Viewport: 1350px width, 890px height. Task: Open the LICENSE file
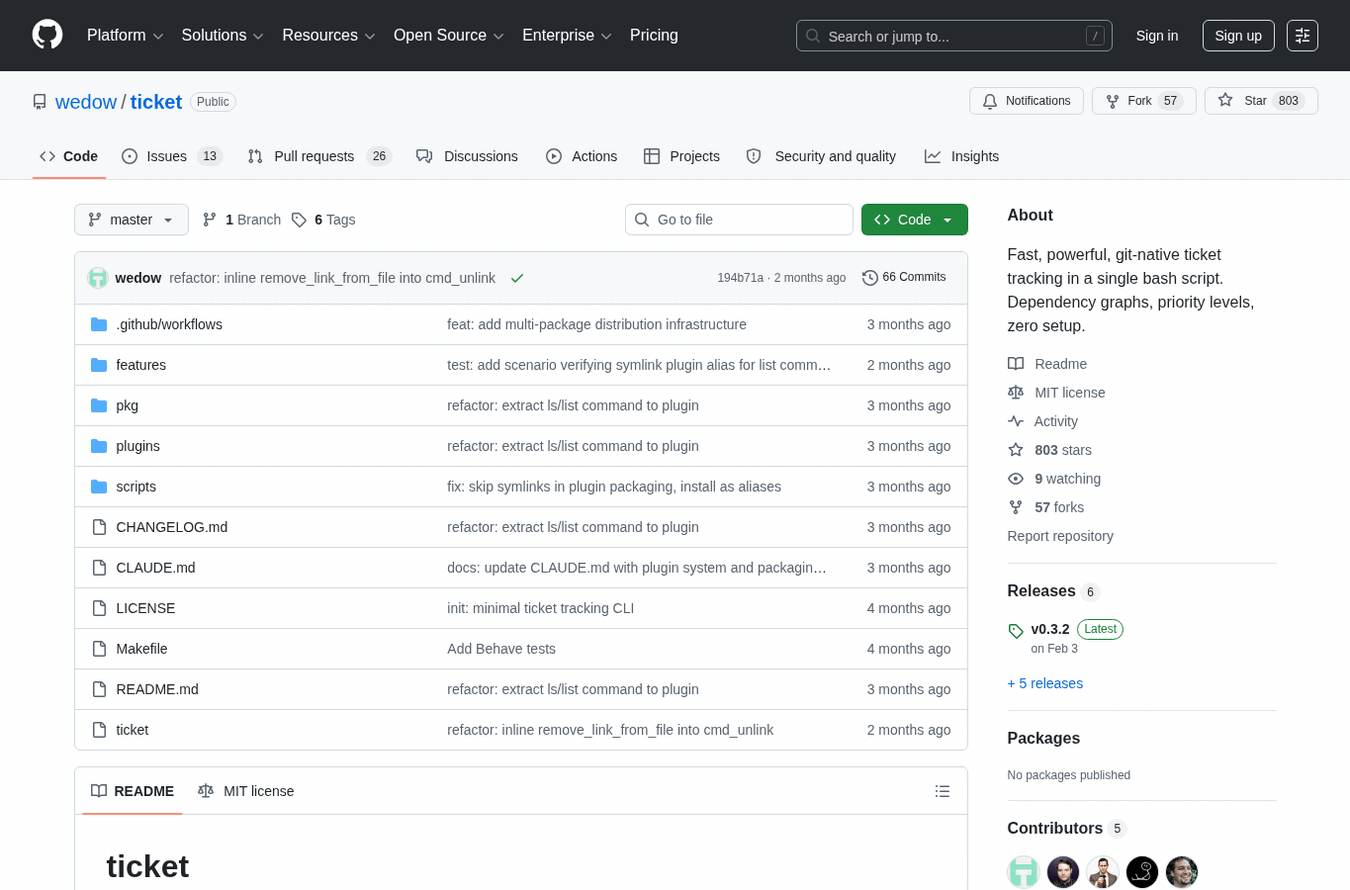click(146, 608)
